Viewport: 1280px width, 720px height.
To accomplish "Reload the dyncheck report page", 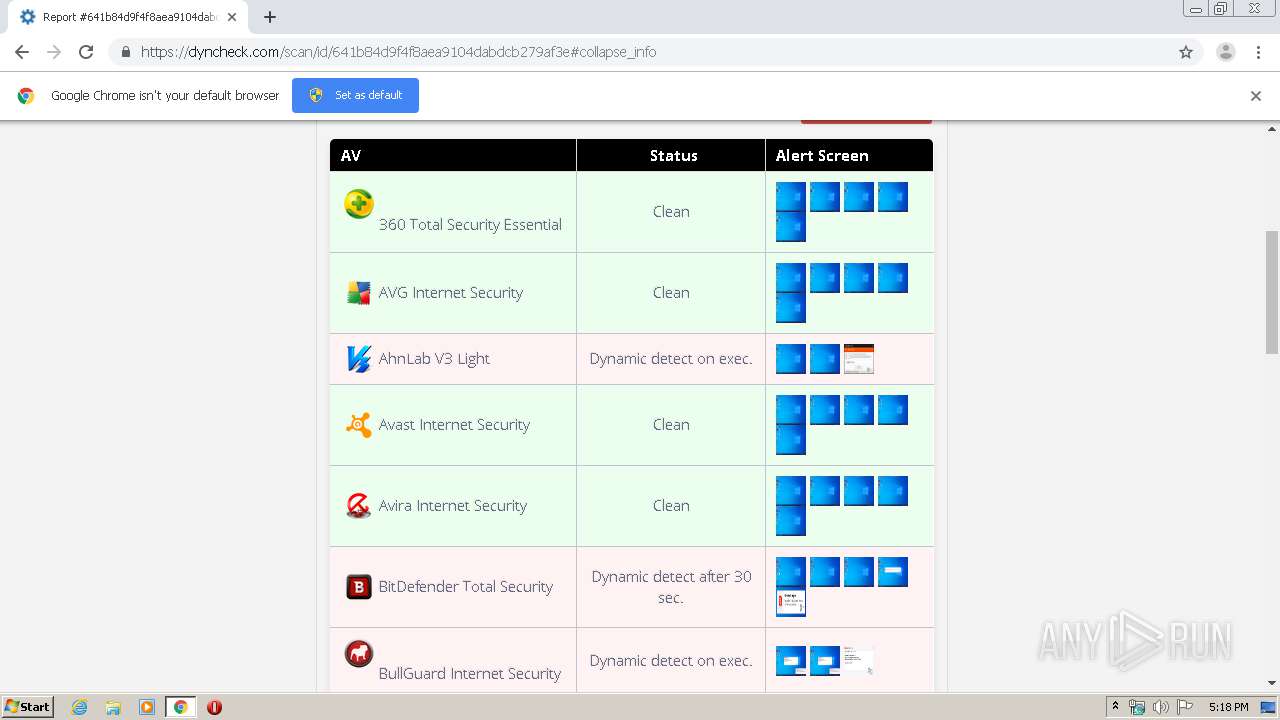I will point(86,52).
